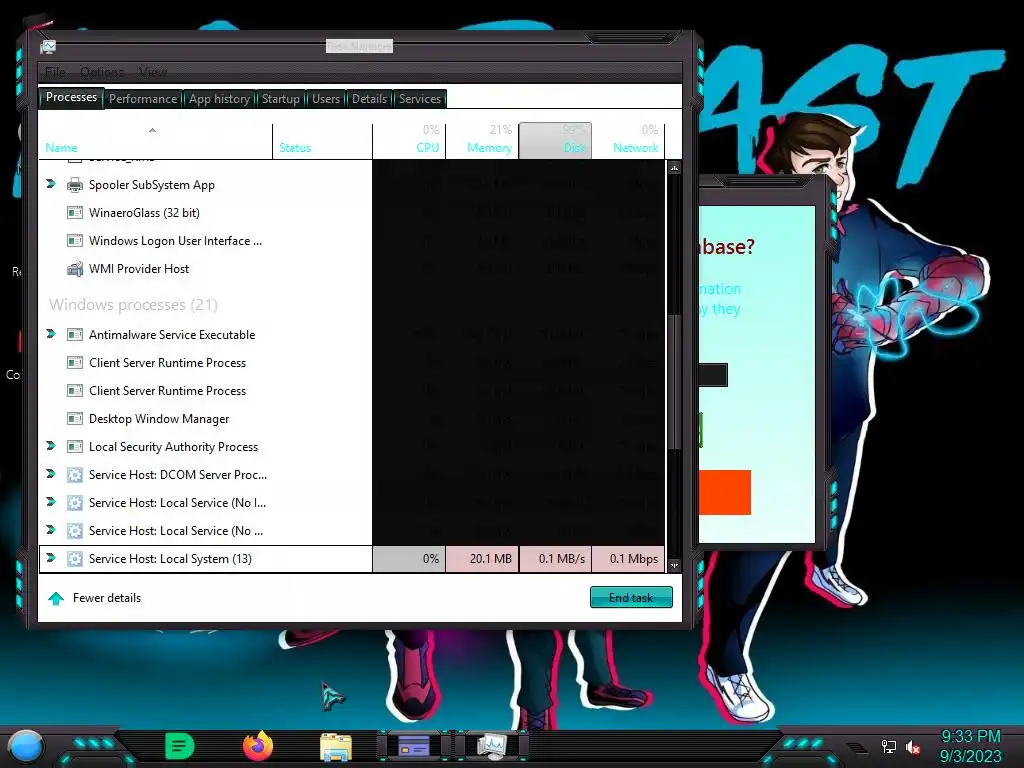This screenshot has width=1024, height=768.
Task: Launch Firefox from the taskbar
Action: [258, 746]
